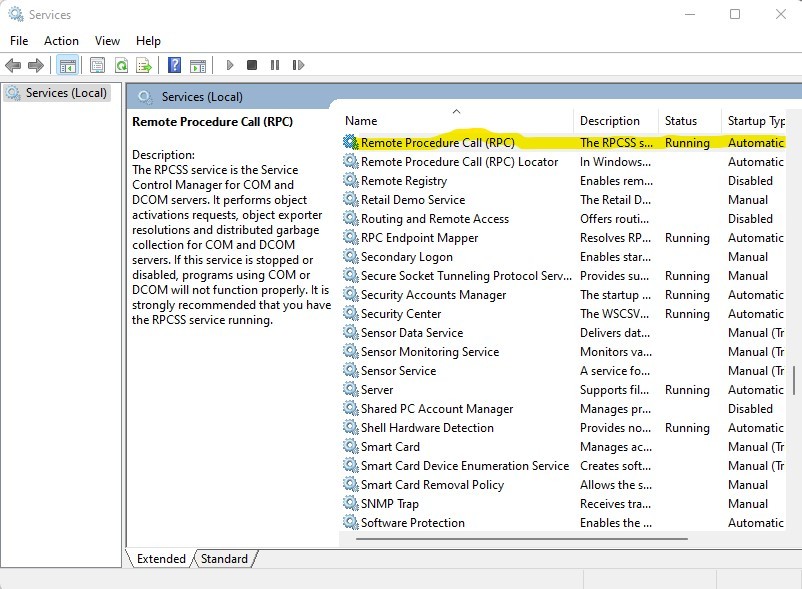Click Running status of RPC Endpoint Mapper
Image resolution: width=802 pixels, height=589 pixels.
tap(687, 238)
